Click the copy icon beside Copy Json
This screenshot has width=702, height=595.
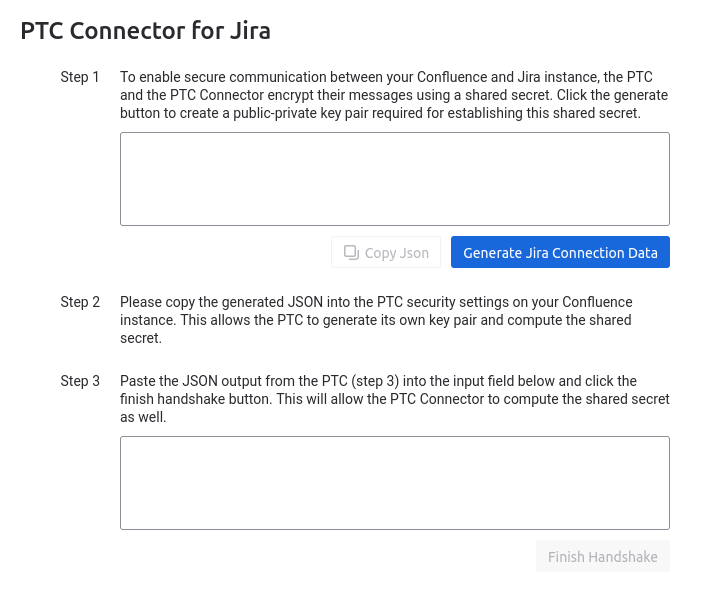[x=351, y=253]
